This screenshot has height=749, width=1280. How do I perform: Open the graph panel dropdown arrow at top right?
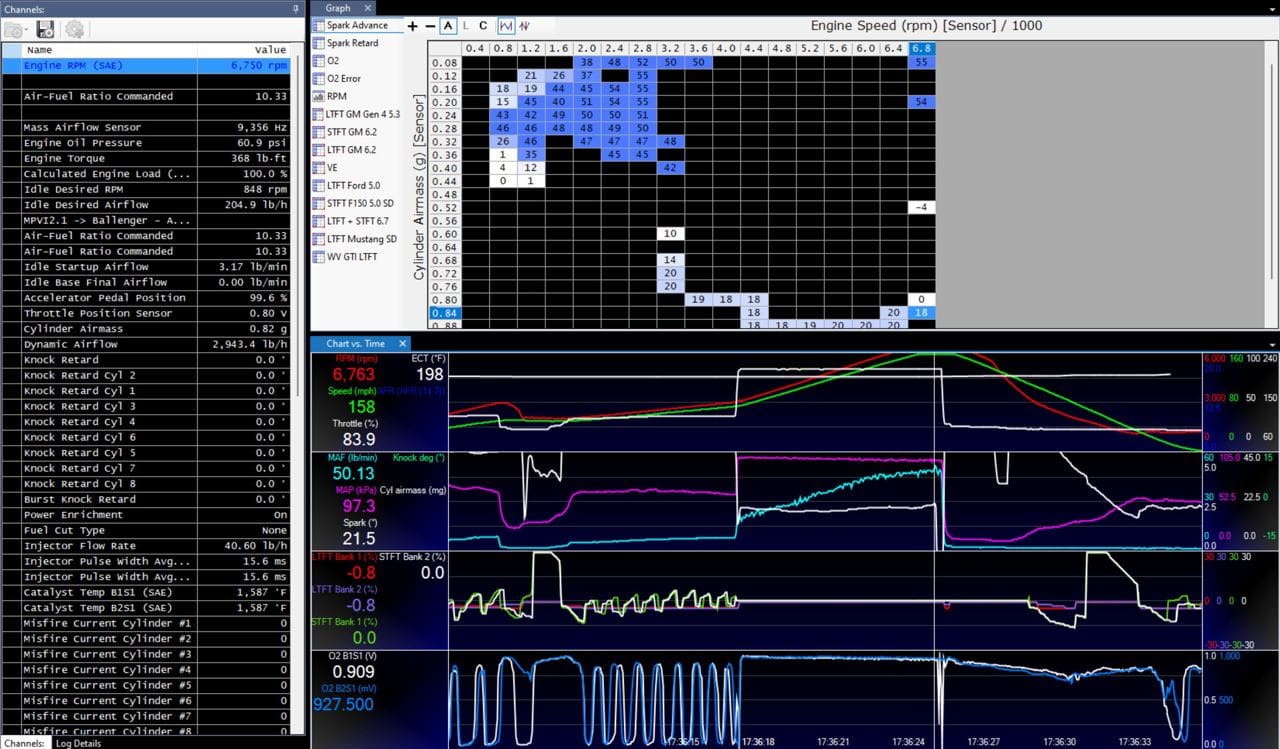[x=1271, y=8]
